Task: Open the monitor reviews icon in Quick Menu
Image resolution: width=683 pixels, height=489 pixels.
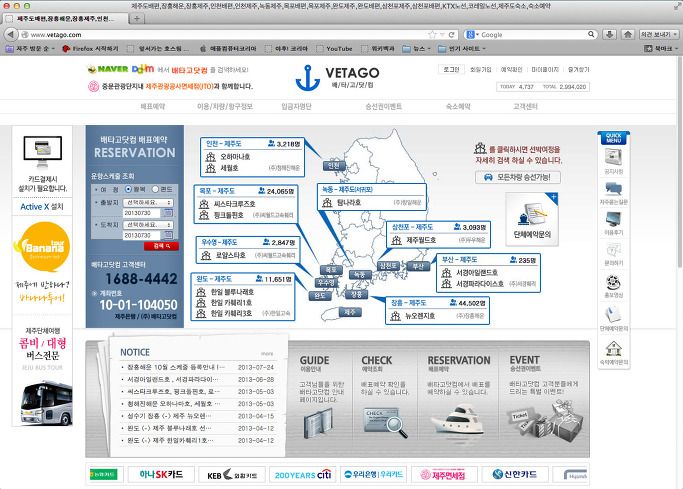Action: click(x=613, y=219)
